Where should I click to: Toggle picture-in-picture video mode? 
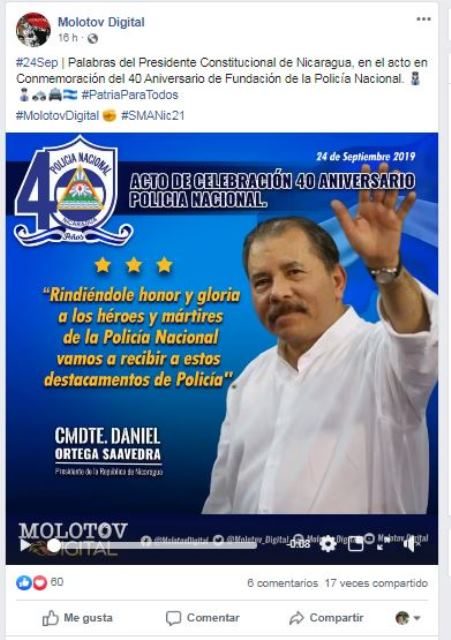coord(355,544)
